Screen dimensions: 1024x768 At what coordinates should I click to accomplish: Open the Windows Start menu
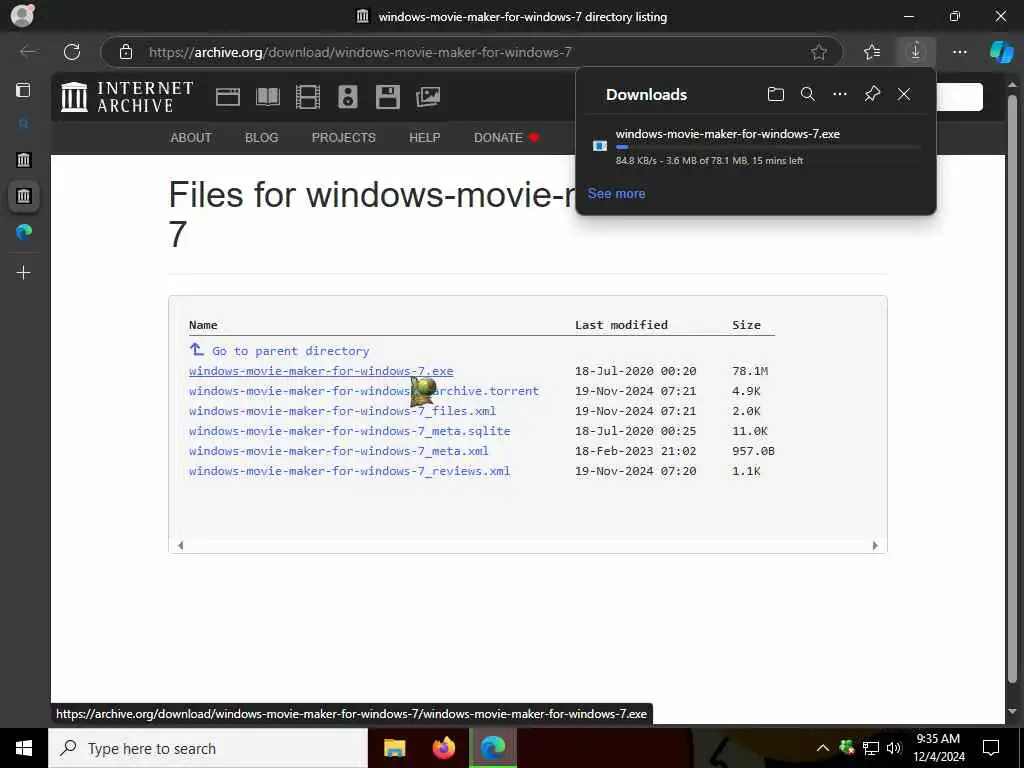tap(24, 748)
